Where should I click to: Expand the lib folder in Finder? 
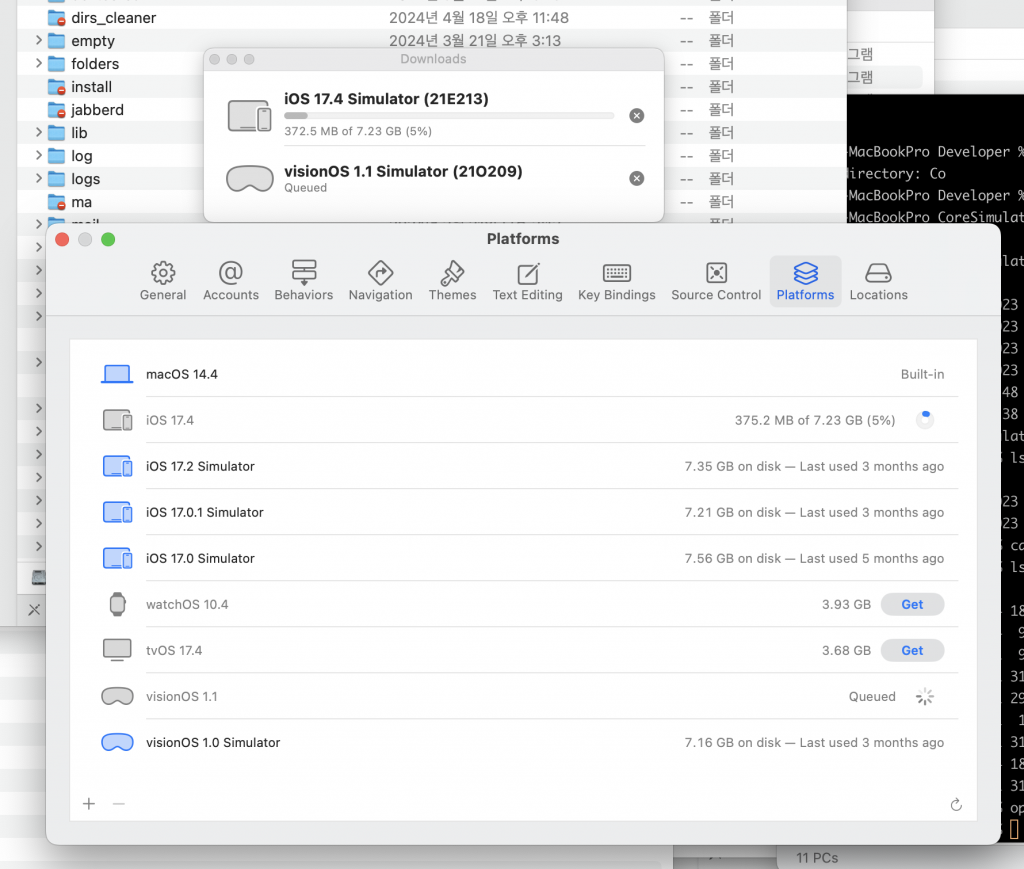click(x=39, y=133)
